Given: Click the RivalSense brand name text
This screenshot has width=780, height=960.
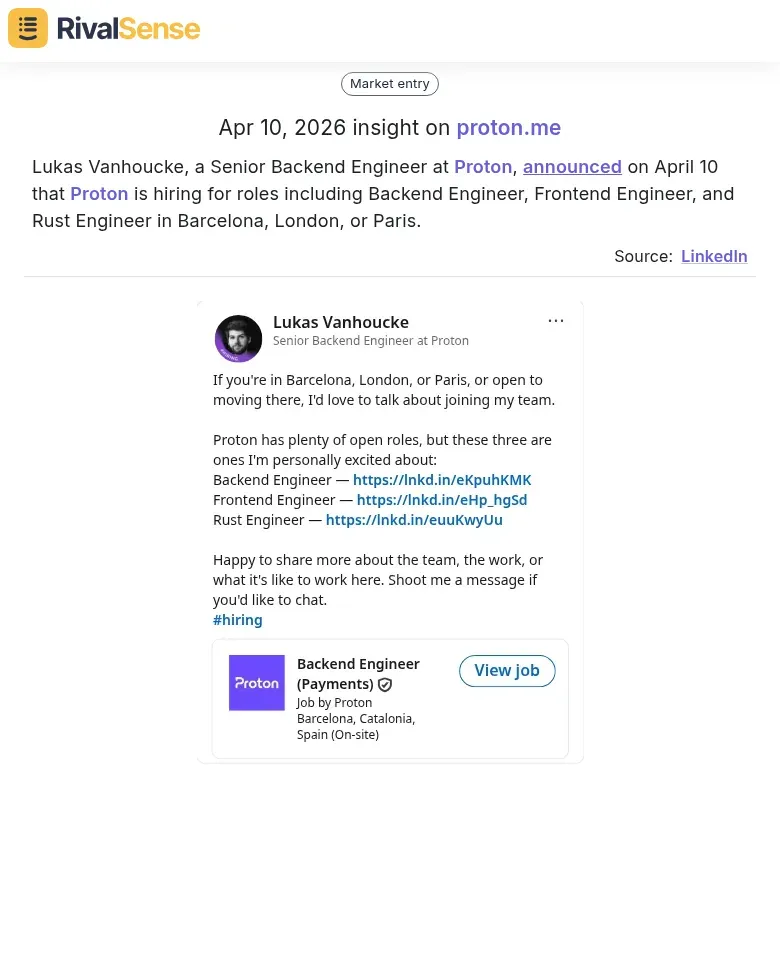Looking at the screenshot, I should pyautogui.click(x=128, y=28).
